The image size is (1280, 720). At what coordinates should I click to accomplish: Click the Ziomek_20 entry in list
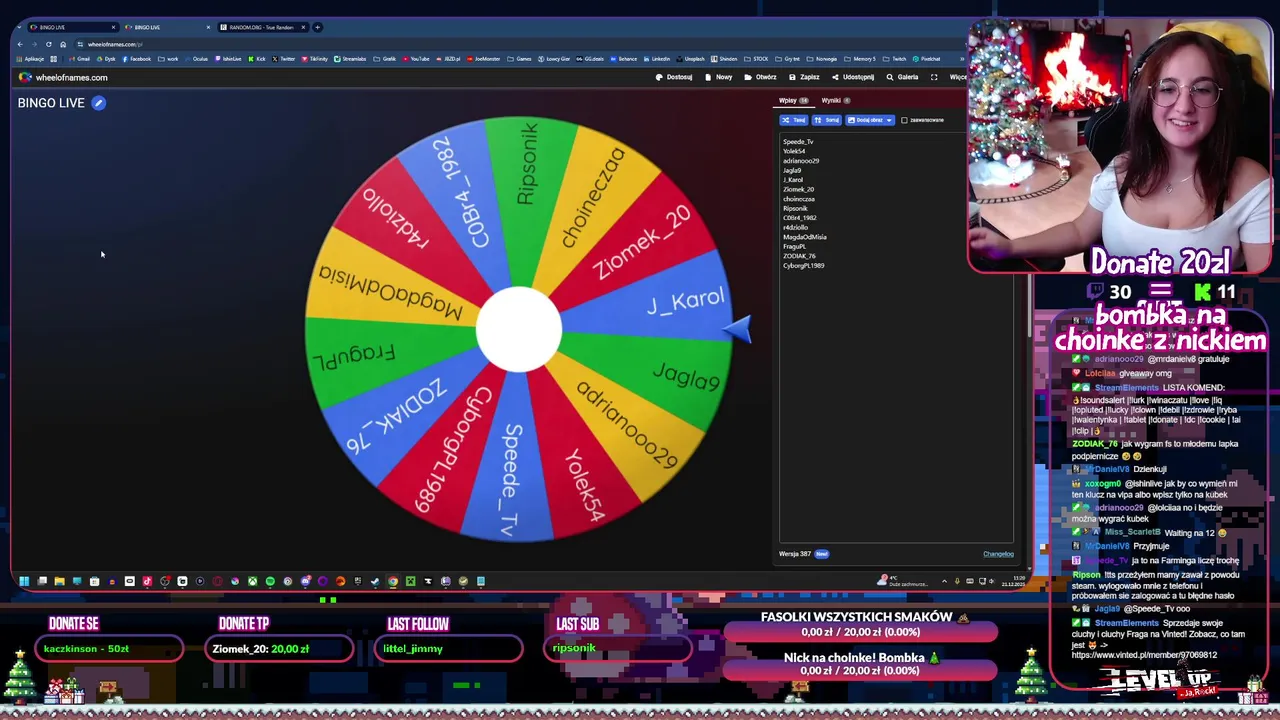pyautogui.click(x=798, y=189)
